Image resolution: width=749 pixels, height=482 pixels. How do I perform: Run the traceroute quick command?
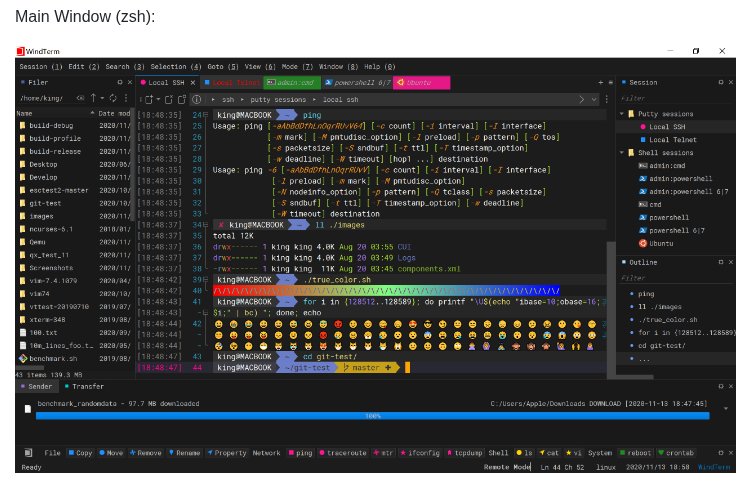tap(343, 453)
